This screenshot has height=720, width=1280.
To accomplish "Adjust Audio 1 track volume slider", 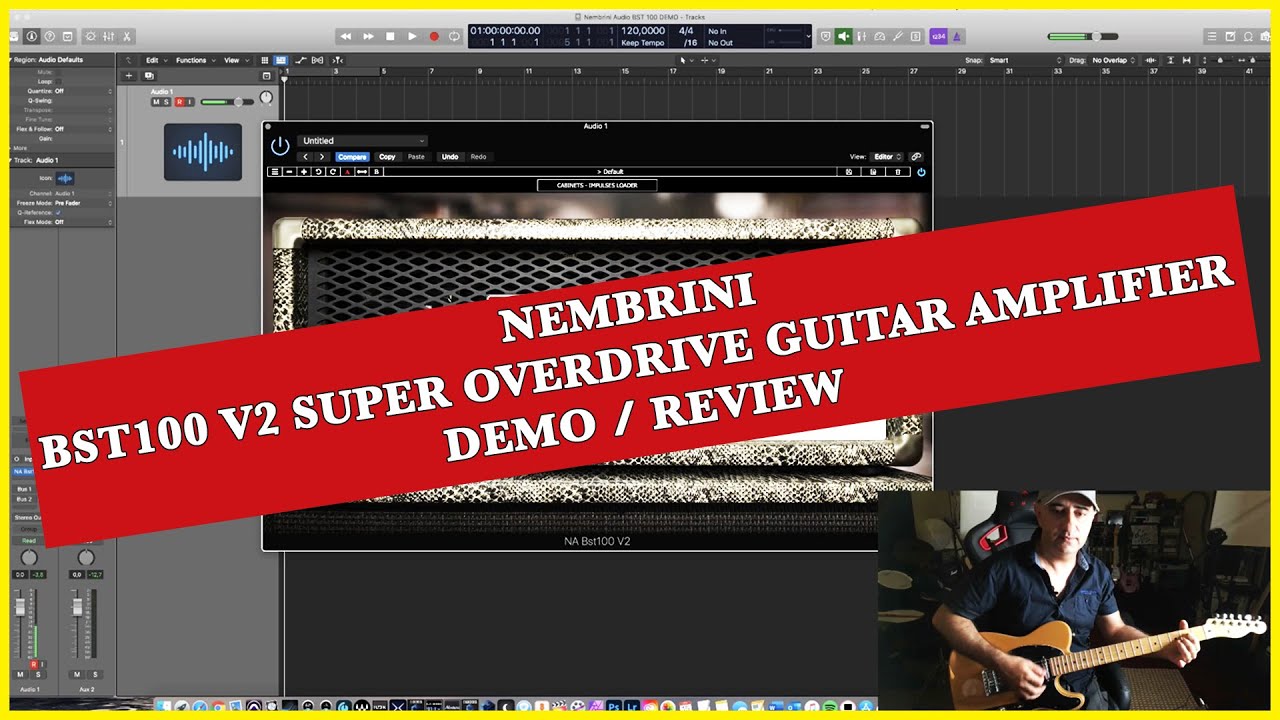I will point(226,102).
